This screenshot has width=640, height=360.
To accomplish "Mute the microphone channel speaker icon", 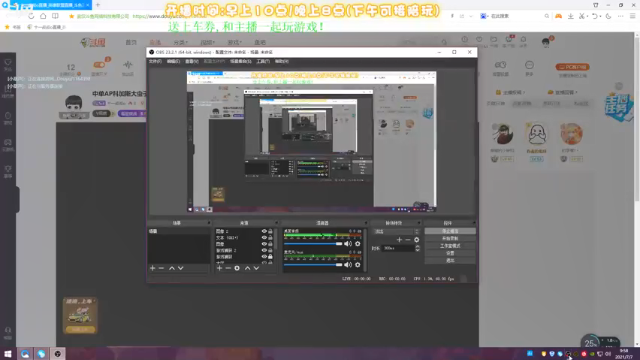I will coord(348,264).
